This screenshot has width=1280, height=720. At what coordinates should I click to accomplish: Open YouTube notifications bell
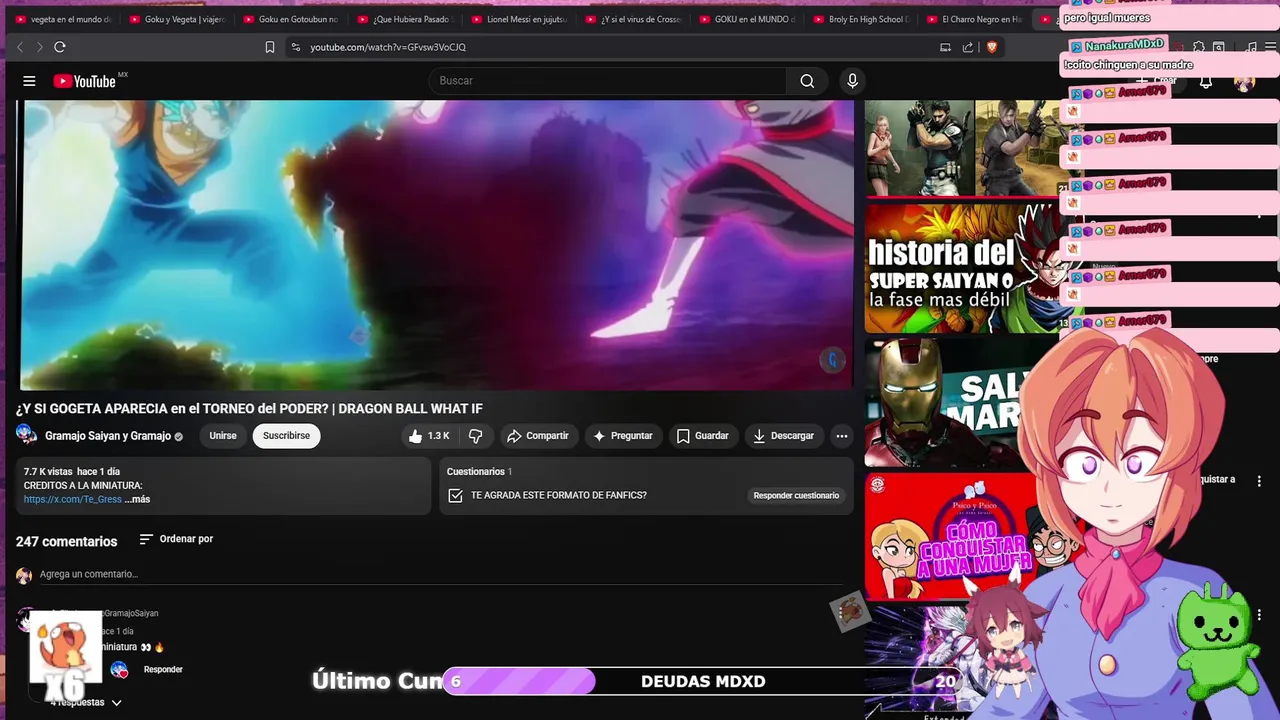(1206, 81)
